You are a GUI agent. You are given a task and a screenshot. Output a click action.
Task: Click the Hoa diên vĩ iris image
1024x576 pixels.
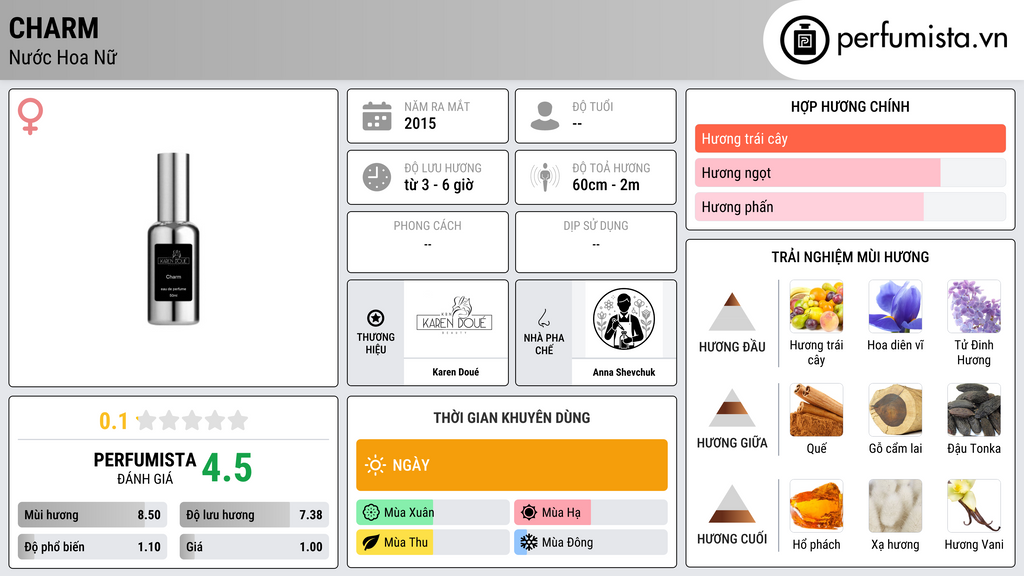[895, 306]
